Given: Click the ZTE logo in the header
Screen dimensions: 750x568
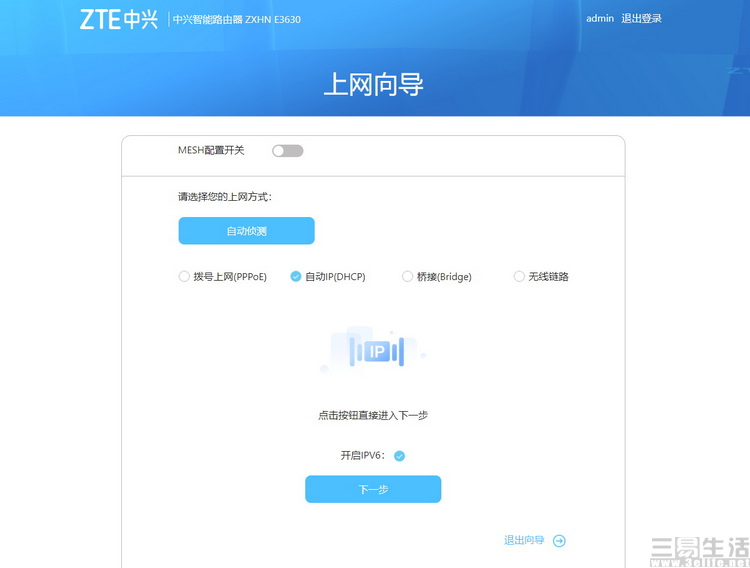Looking at the screenshot, I should click(x=119, y=19).
